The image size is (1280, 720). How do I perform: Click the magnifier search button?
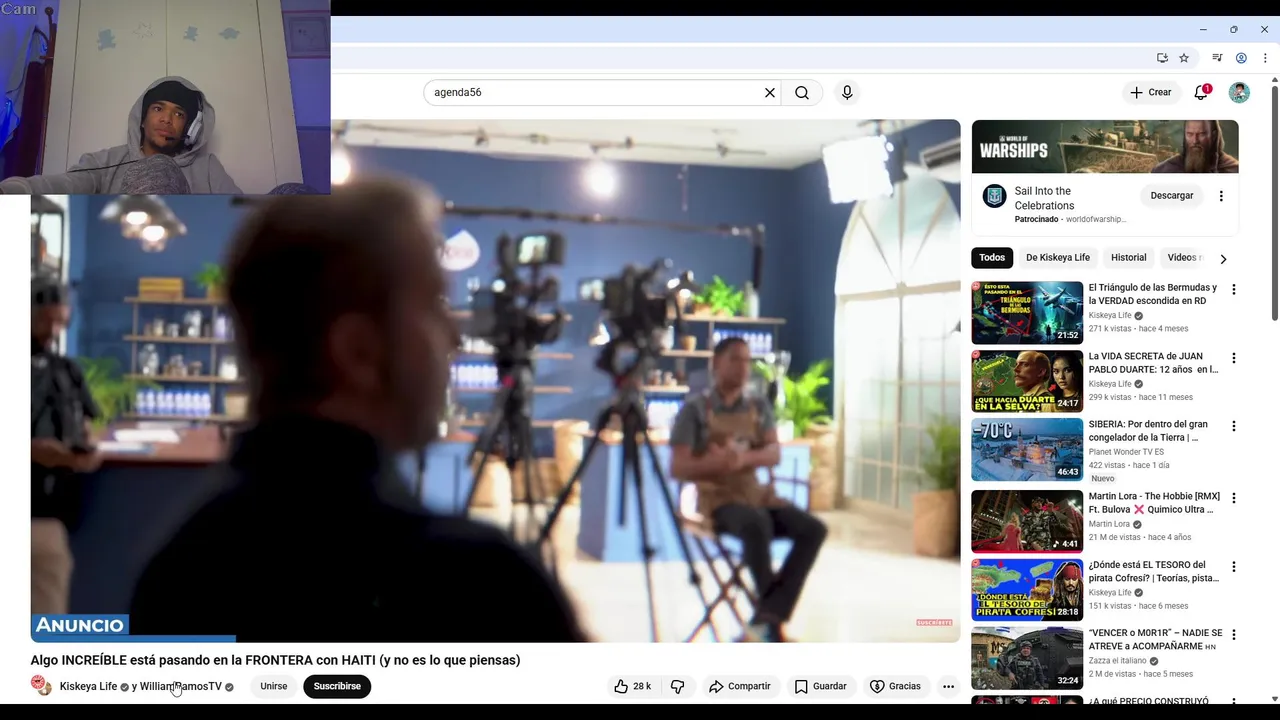pos(802,92)
